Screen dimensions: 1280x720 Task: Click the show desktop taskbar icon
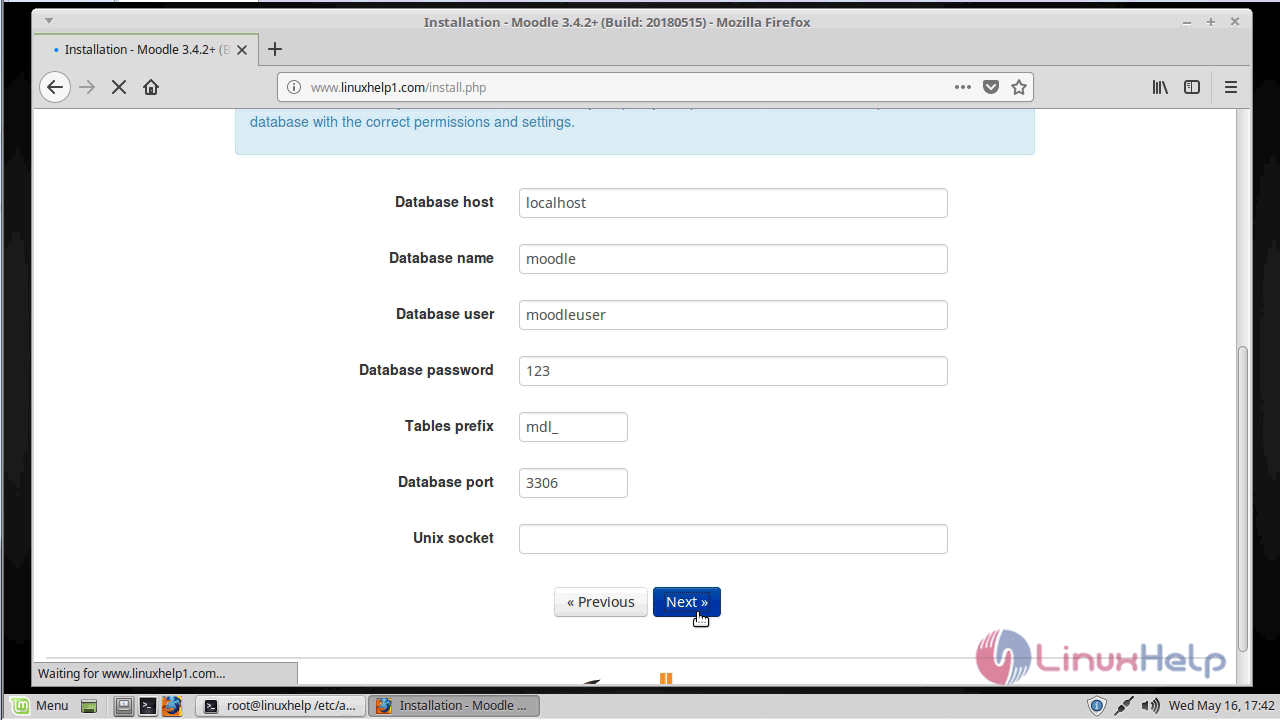89,706
